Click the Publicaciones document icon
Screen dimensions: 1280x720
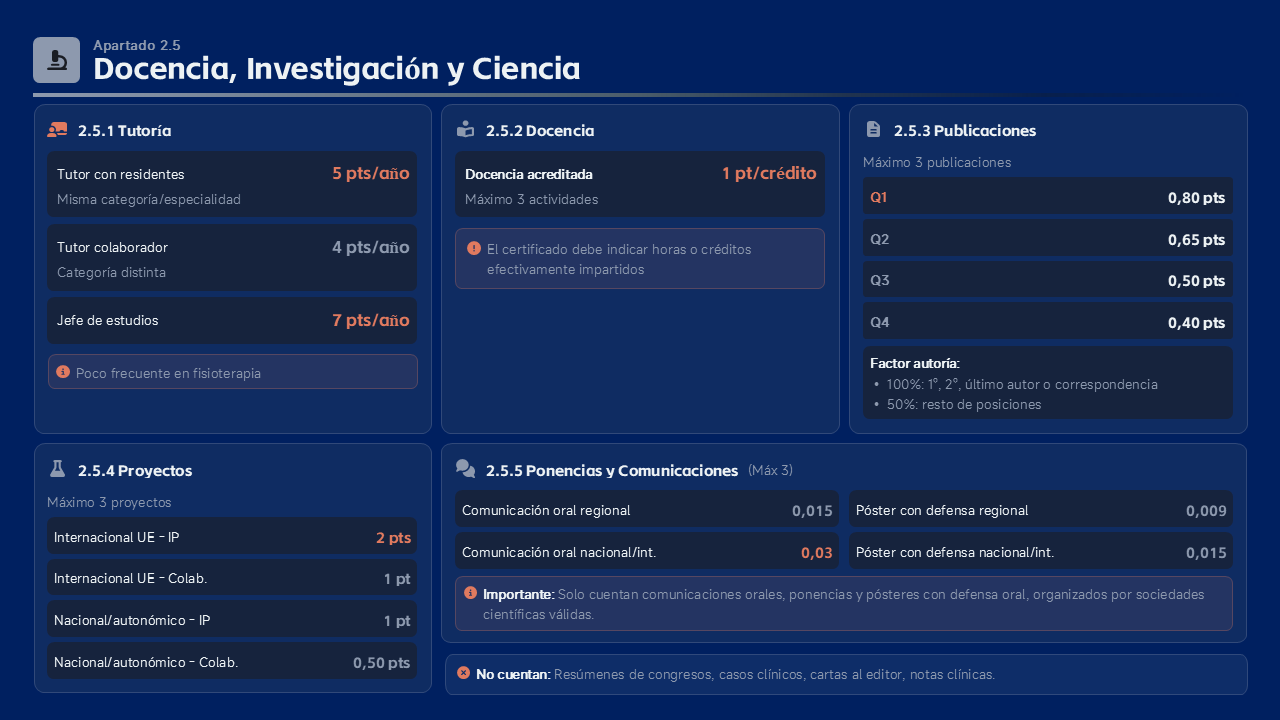tap(873, 130)
